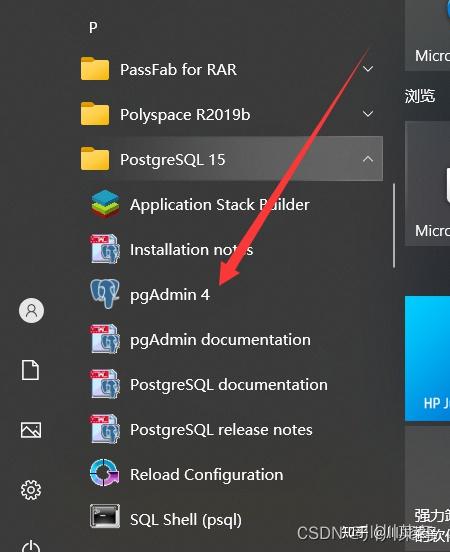This screenshot has width=450, height=552.
Task: Collapse the PostgreSQL 15 chevron
Action: 368,159
